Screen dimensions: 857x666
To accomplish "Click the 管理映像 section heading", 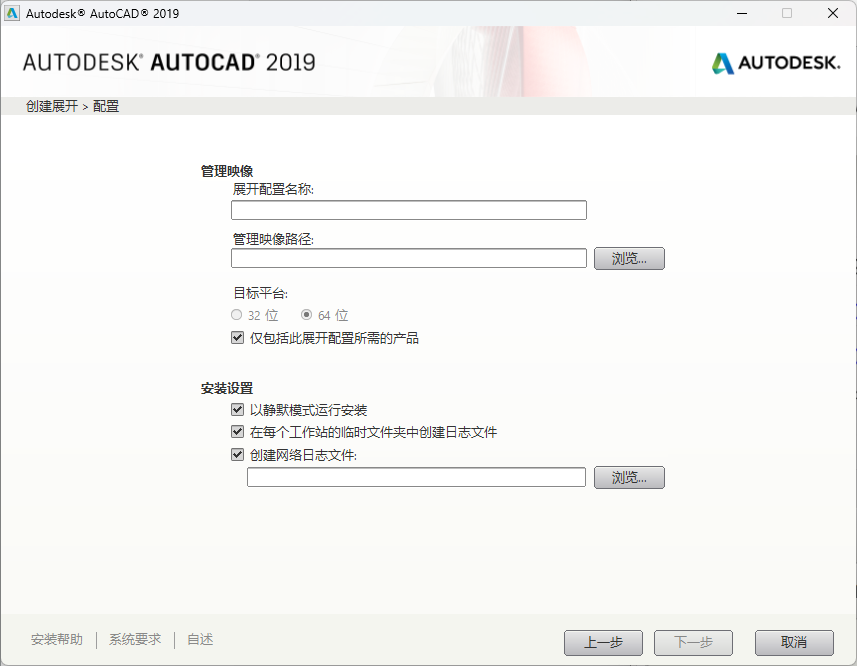I will click(227, 171).
